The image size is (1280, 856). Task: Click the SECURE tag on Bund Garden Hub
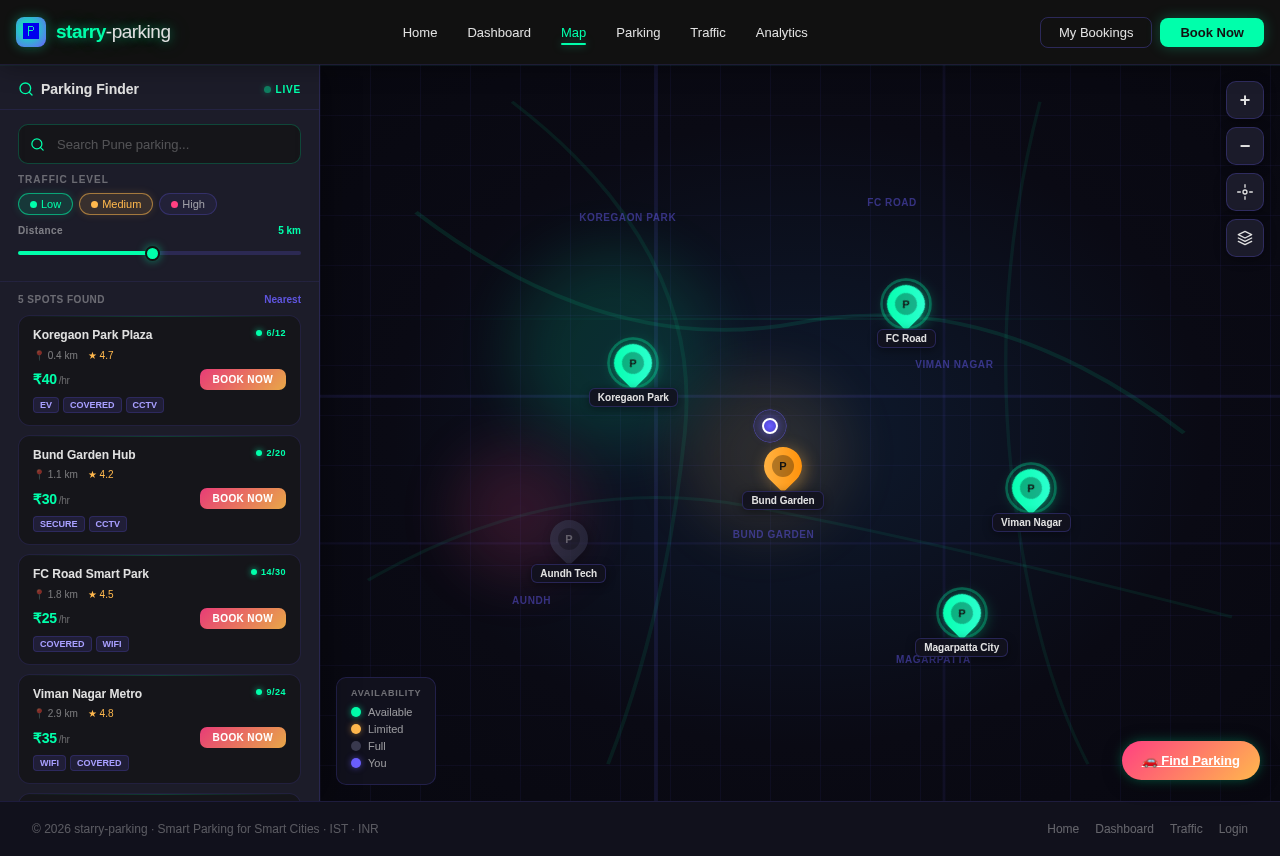point(59,524)
